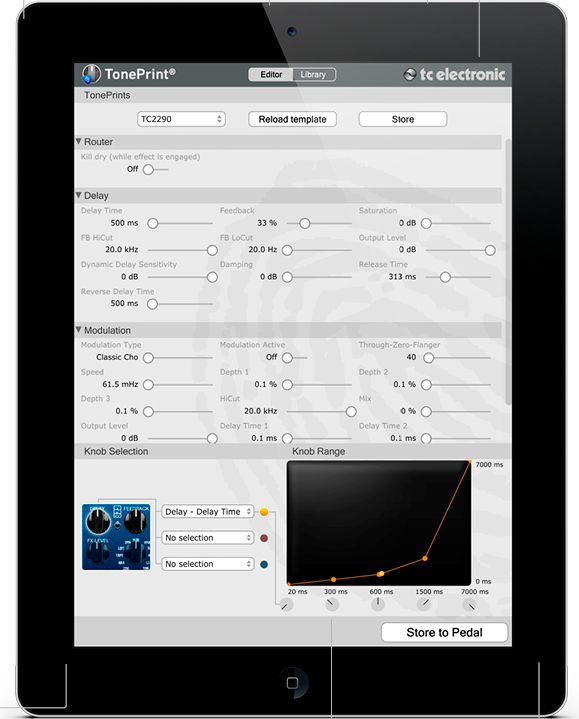This screenshot has height=719, width=579.
Task: Click Modulation Output Level slider handle
Action: click(212, 439)
